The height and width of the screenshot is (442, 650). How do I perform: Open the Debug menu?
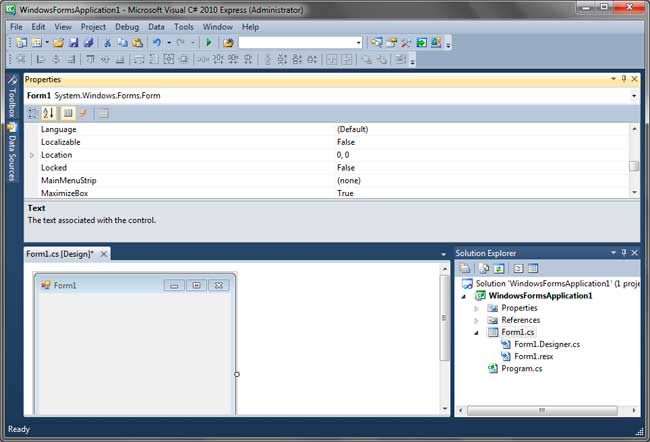click(127, 27)
